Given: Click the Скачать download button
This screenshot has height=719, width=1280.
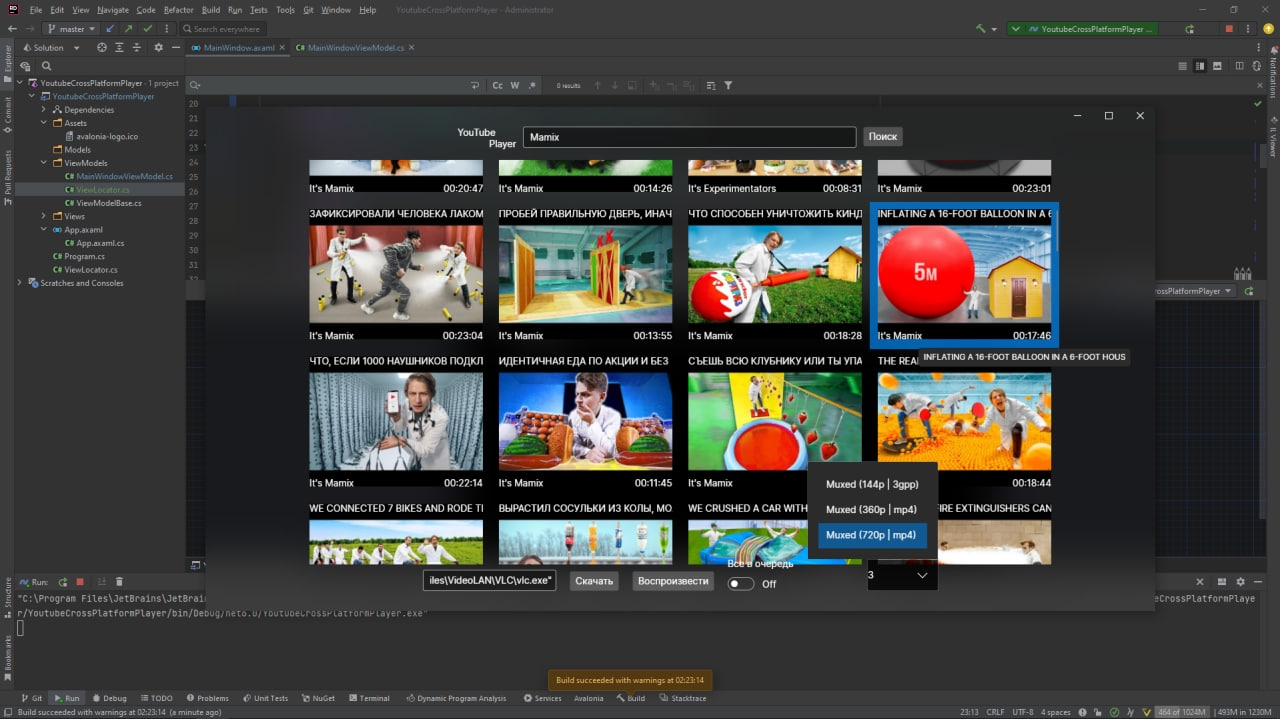Looking at the screenshot, I should point(594,581).
